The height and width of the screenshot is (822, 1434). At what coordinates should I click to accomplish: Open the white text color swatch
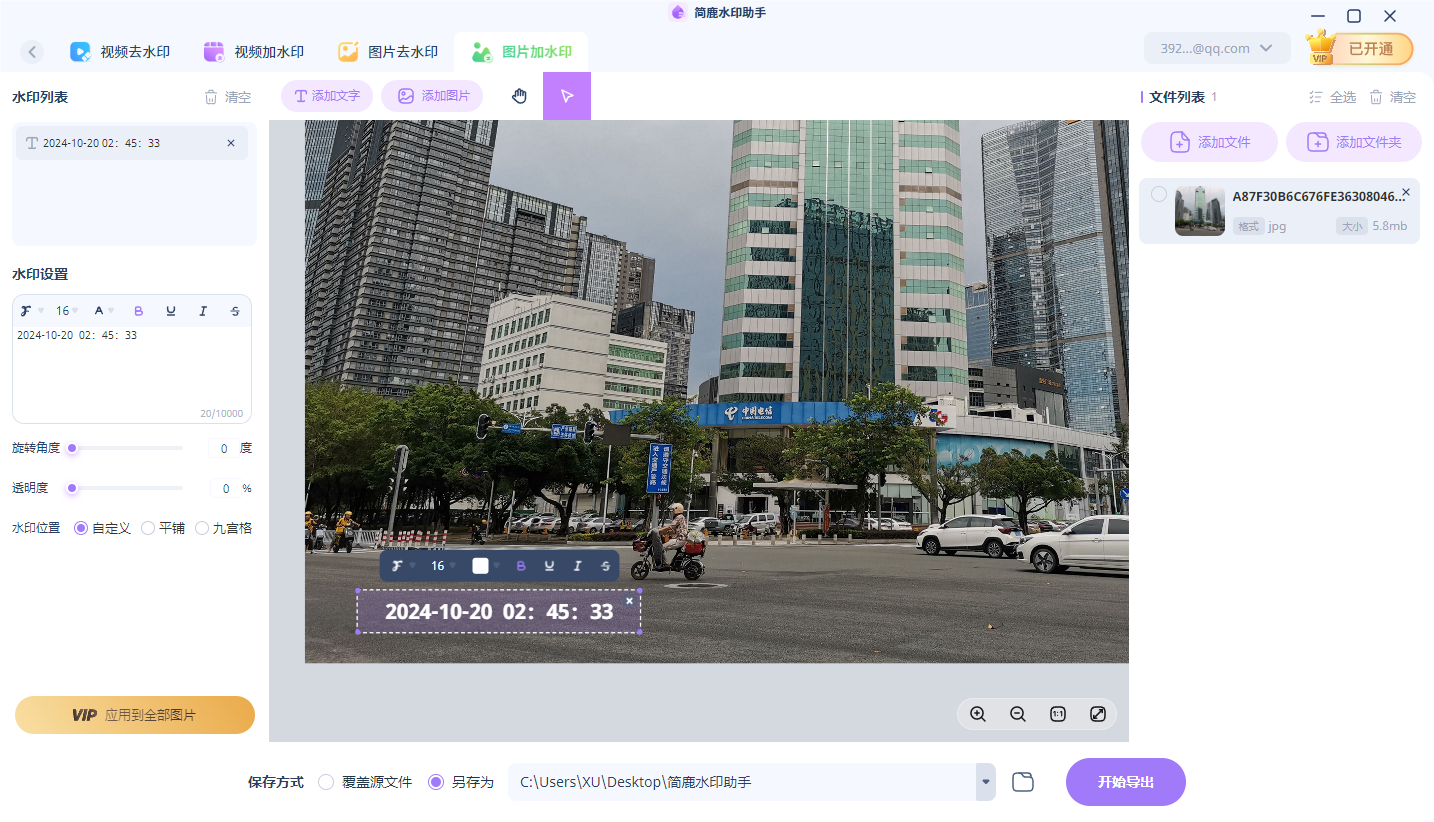coord(480,565)
